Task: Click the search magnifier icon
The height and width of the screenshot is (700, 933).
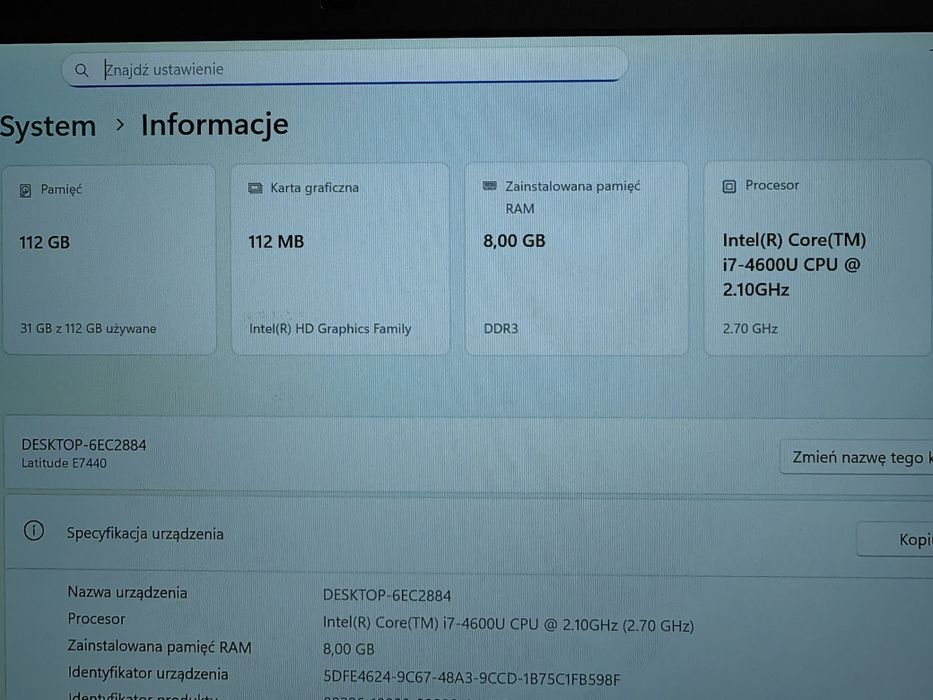Action: click(x=82, y=71)
